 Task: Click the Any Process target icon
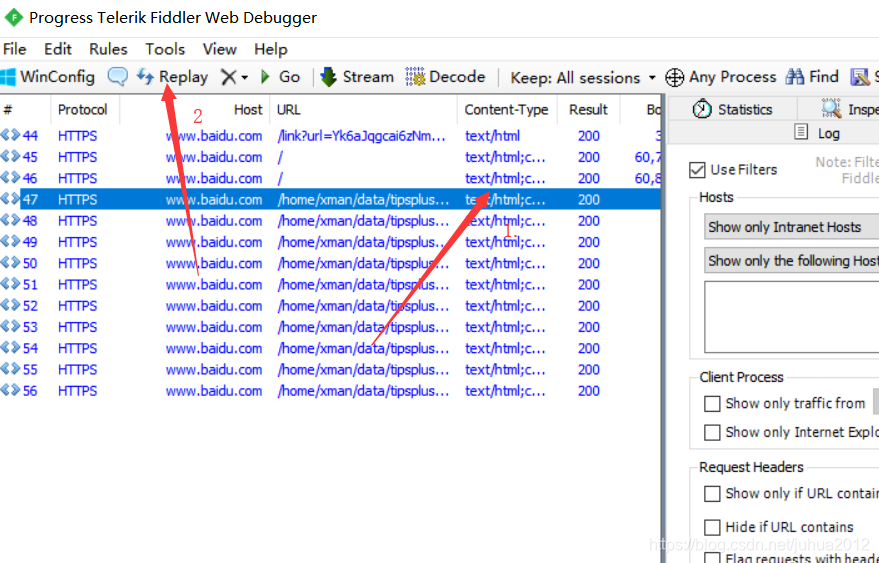pyautogui.click(x=674, y=77)
